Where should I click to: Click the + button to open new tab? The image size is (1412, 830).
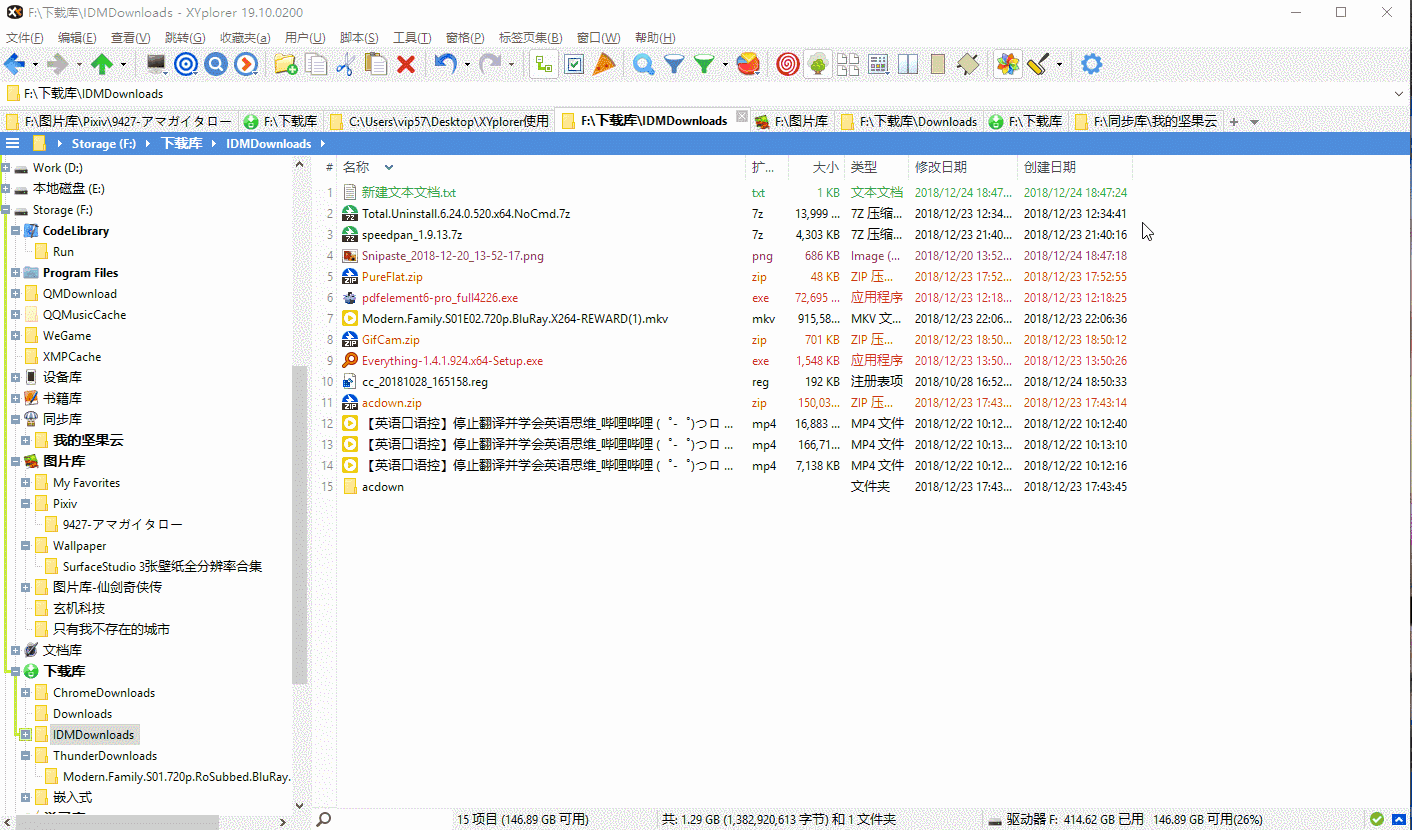click(x=1236, y=121)
